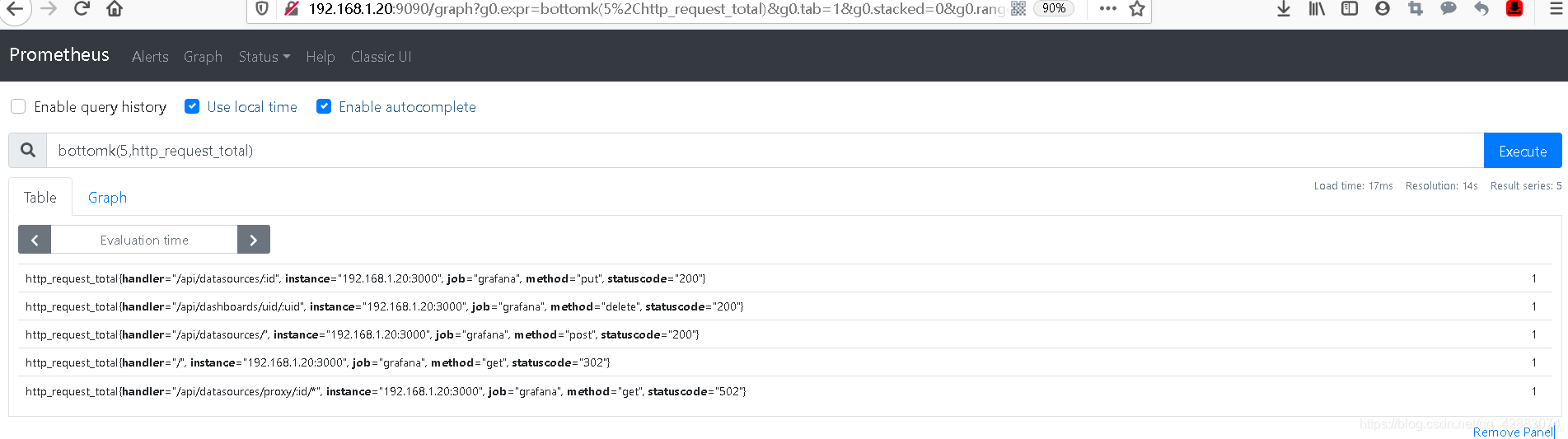Click the /api/datasources/ post series row
This screenshot has width=1568, height=439.
[785, 334]
